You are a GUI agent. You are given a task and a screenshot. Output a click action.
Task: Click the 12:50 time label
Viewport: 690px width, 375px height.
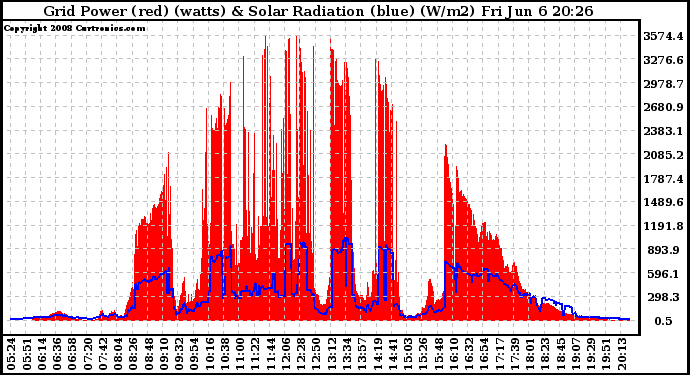(x=316, y=354)
